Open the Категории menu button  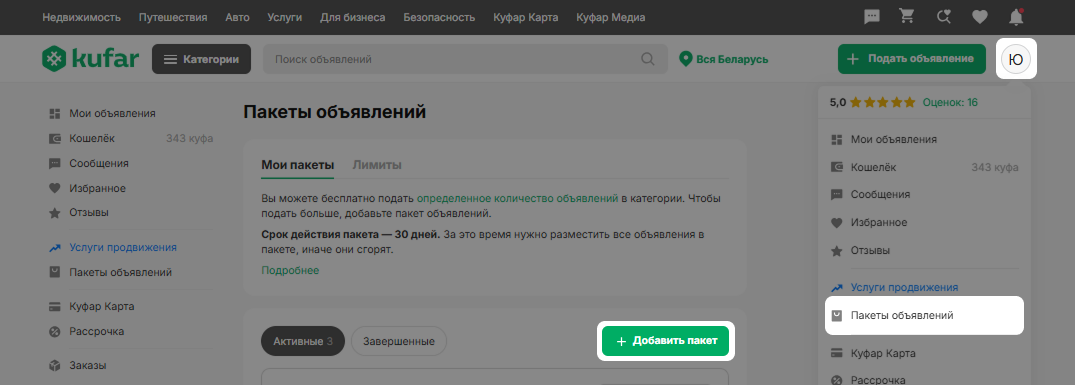pos(202,60)
